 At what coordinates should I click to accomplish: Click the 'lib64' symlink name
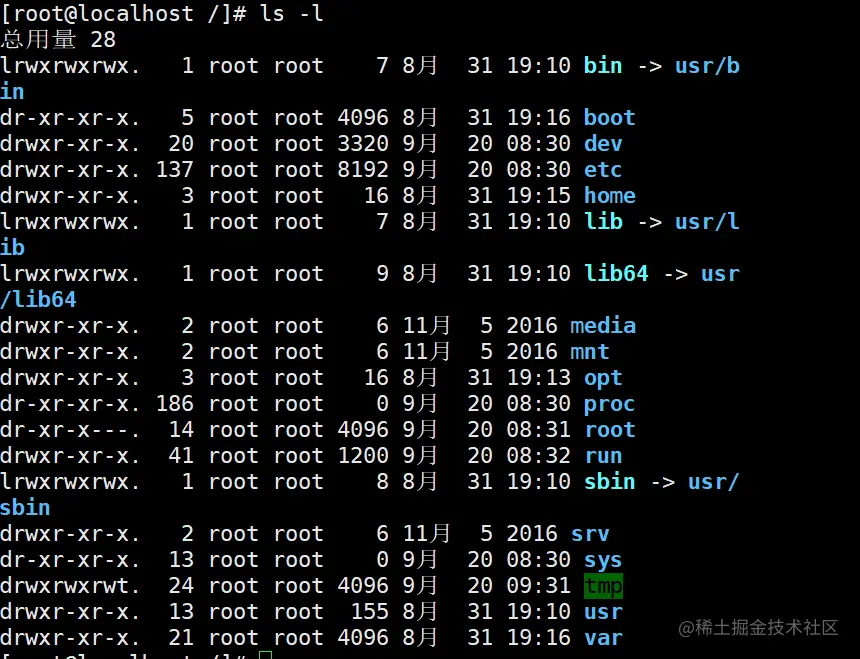pos(616,274)
